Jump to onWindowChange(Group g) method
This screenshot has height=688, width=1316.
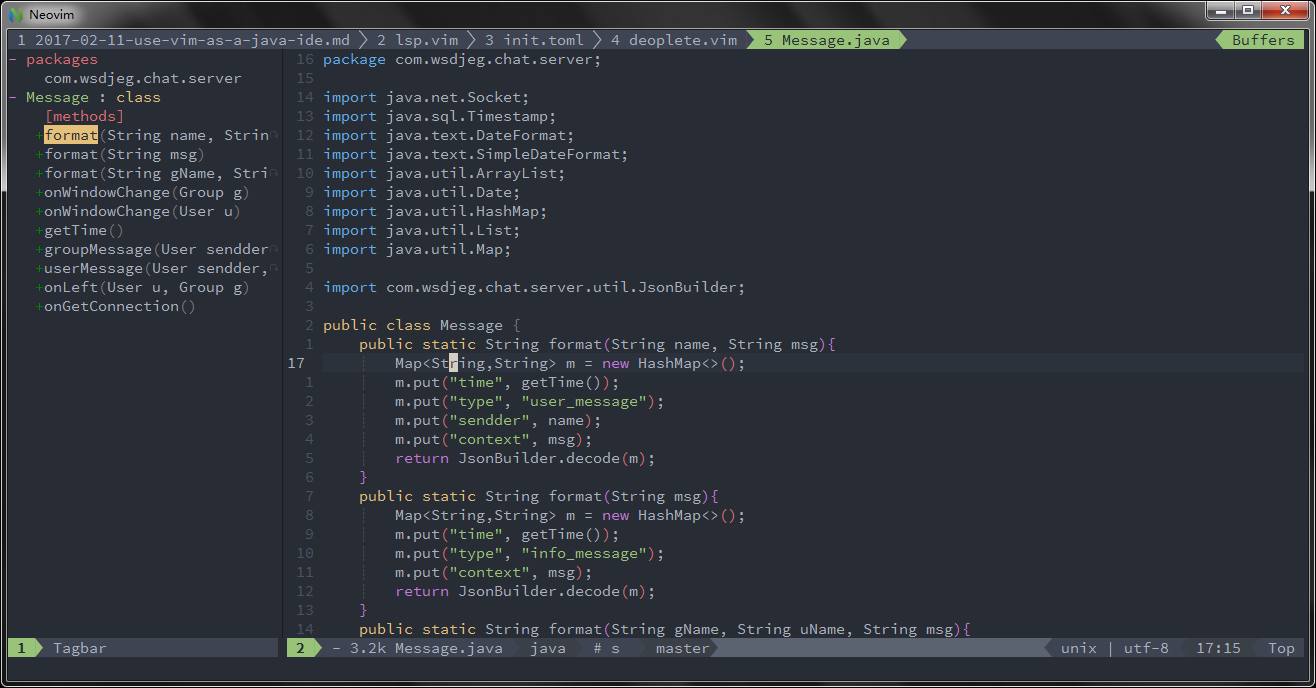click(147, 192)
